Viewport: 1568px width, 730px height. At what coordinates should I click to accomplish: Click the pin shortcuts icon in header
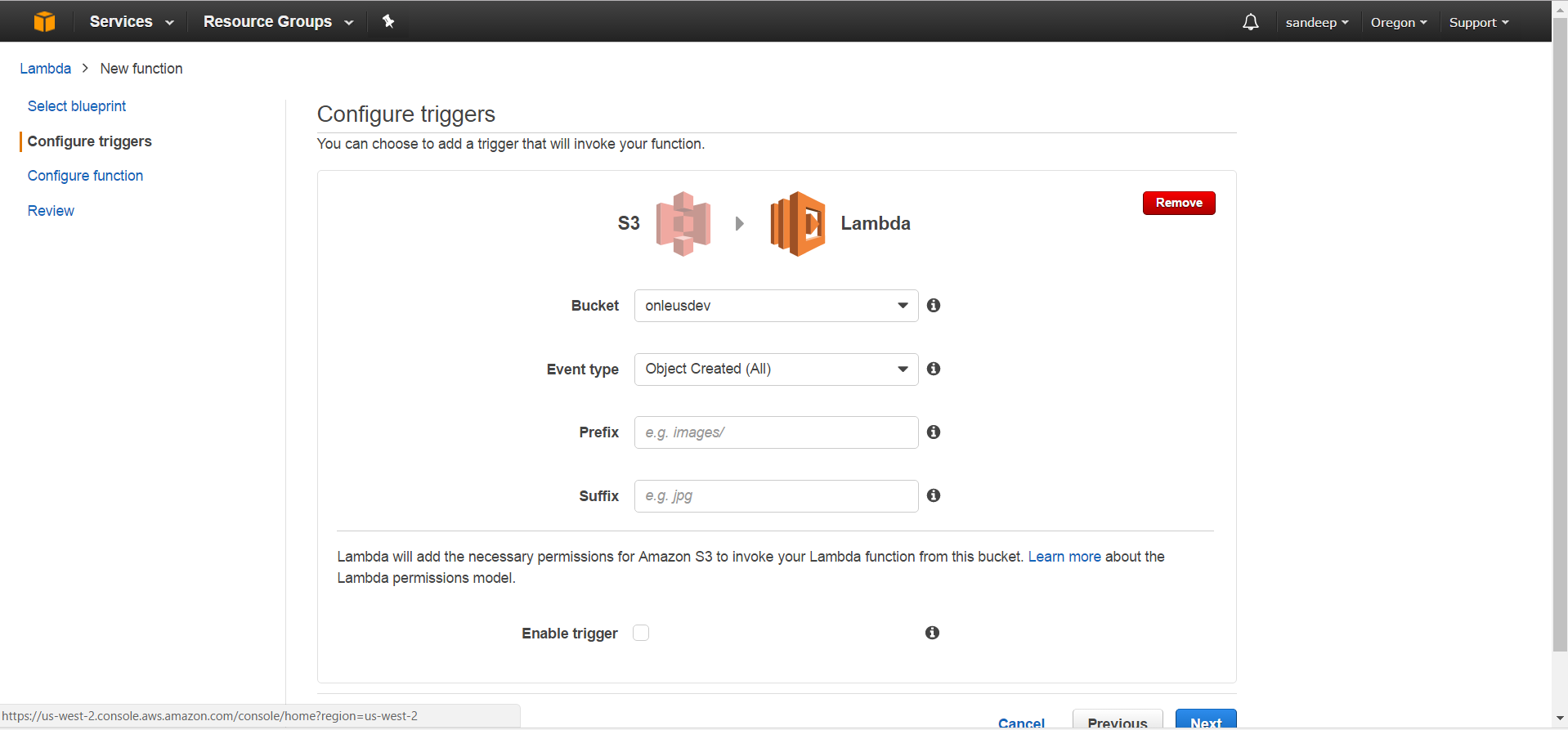[x=388, y=21]
